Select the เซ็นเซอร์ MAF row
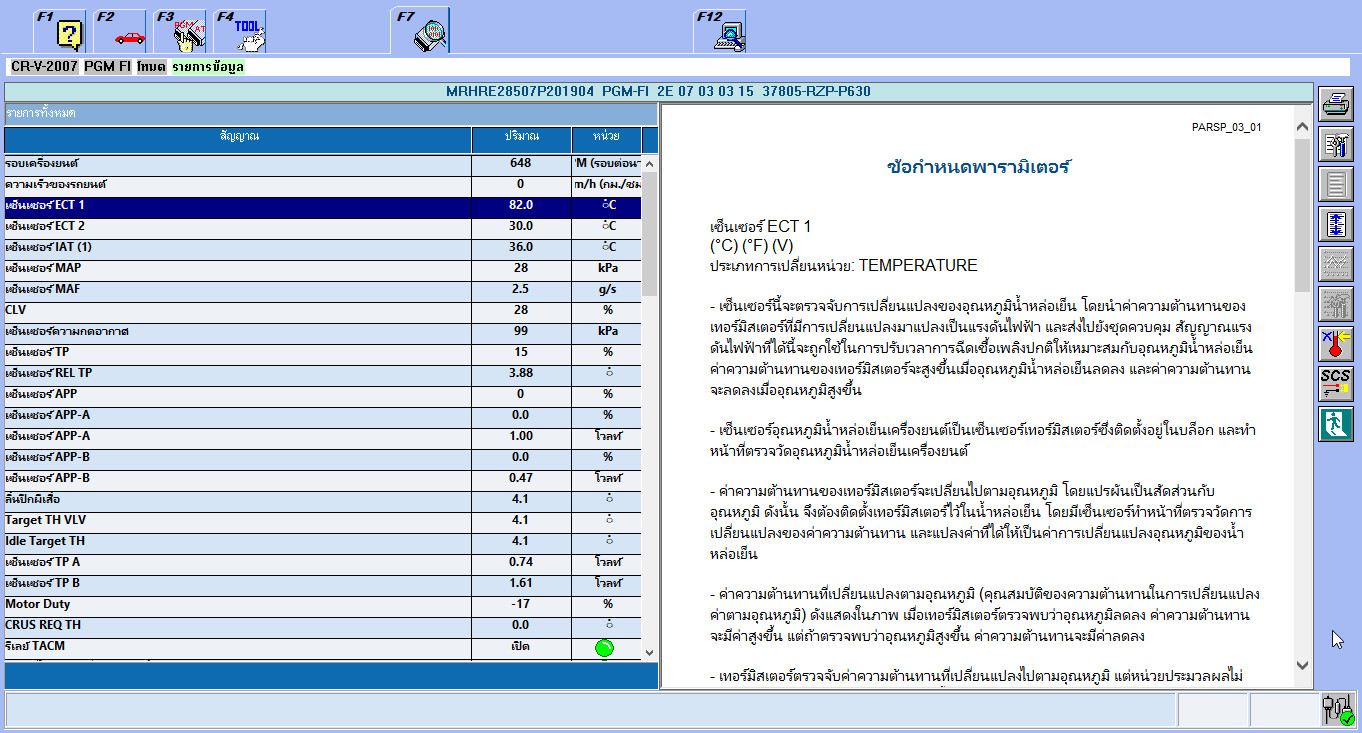Viewport: 1362px width, 733px height. 322,290
